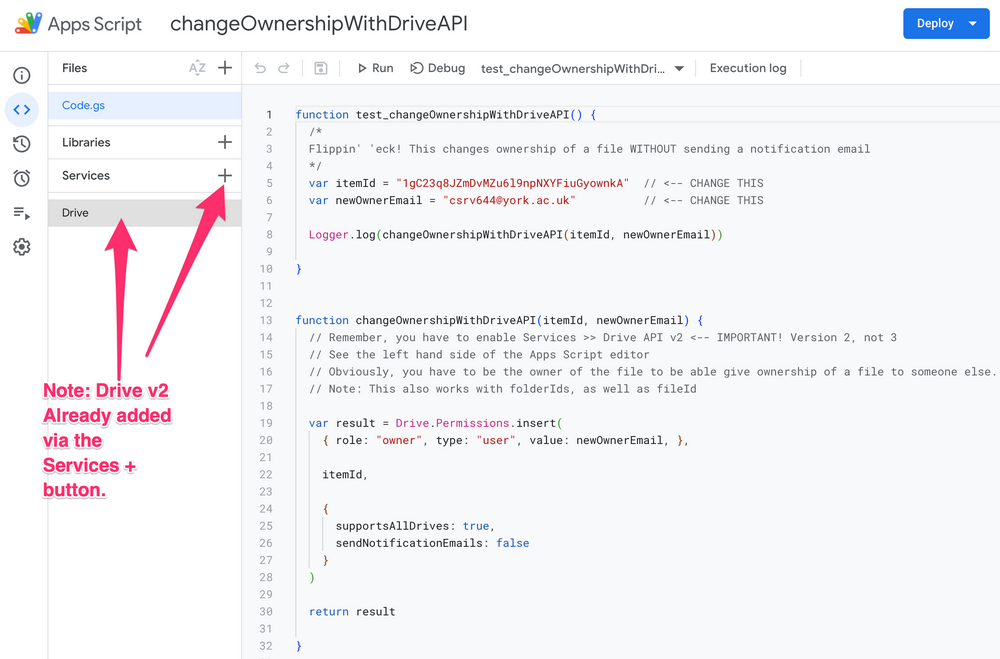Start Debug on the selected function
Viewport: 1000px width, 659px height.
point(437,68)
